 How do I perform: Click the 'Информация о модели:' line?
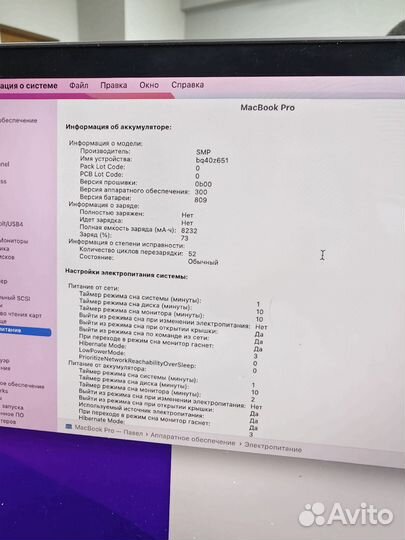(x=106, y=143)
